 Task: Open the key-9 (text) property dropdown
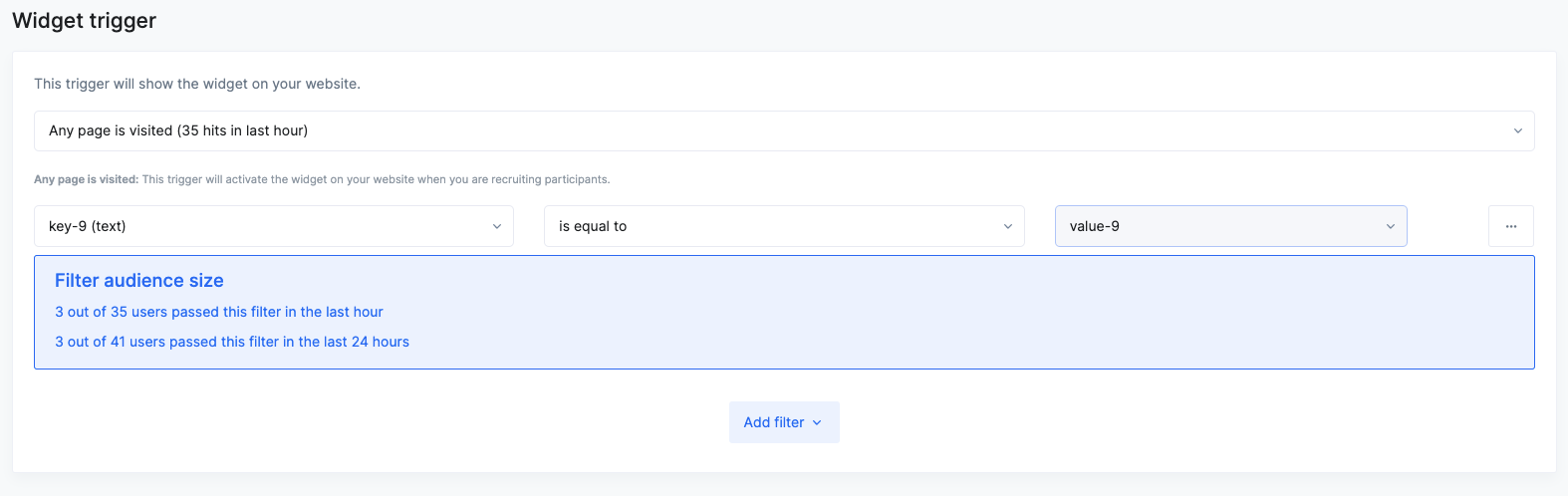(274, 226)
